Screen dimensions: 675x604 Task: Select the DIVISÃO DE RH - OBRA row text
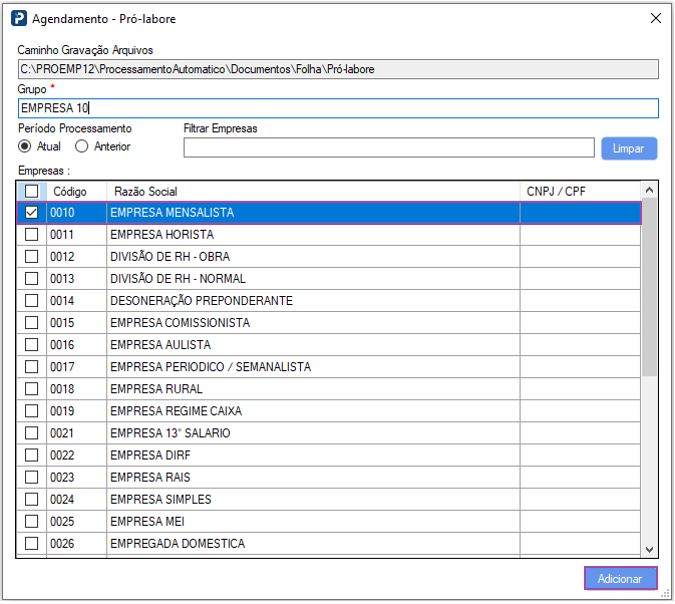[x=170, y=257]
